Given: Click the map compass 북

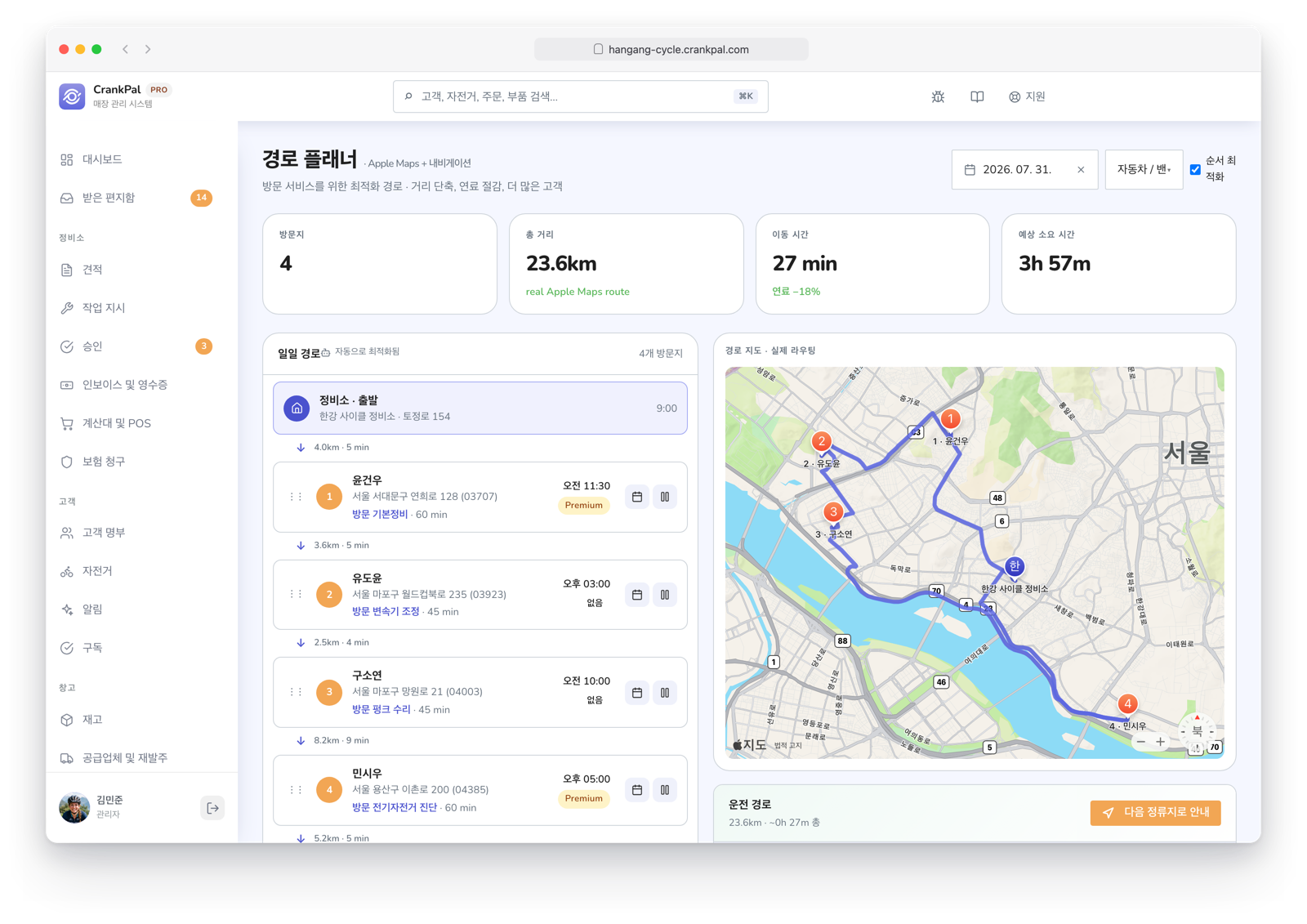Looking at the screenshot, I should (1198, 730).
